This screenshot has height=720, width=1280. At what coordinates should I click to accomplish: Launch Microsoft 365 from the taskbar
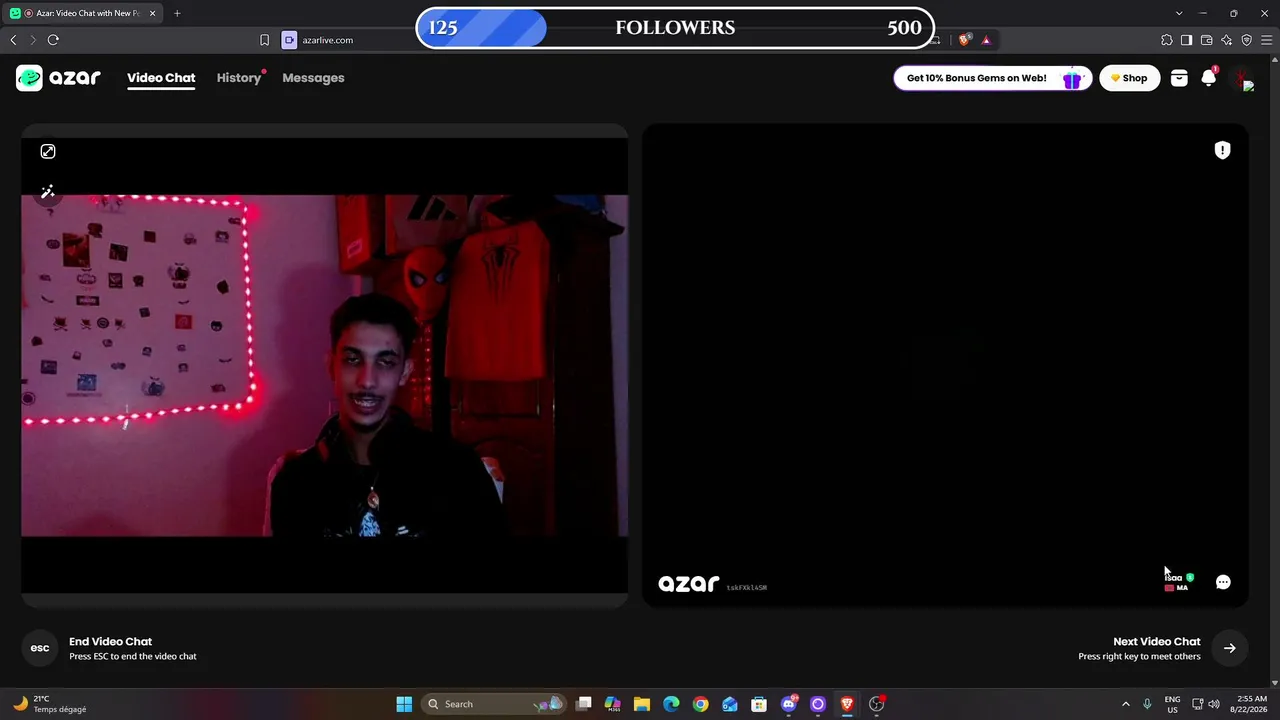[x=613, y=704]
